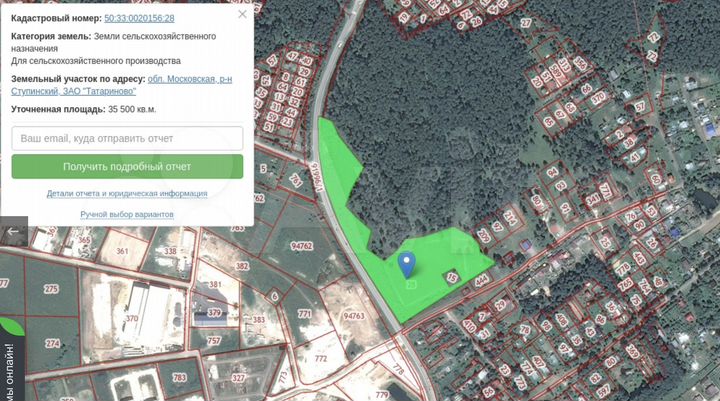Image resolution: width=720 pixels, height=401 pixels.
Task: Click 'Ручной выбор вариантов' link
Action: [127, 214]
